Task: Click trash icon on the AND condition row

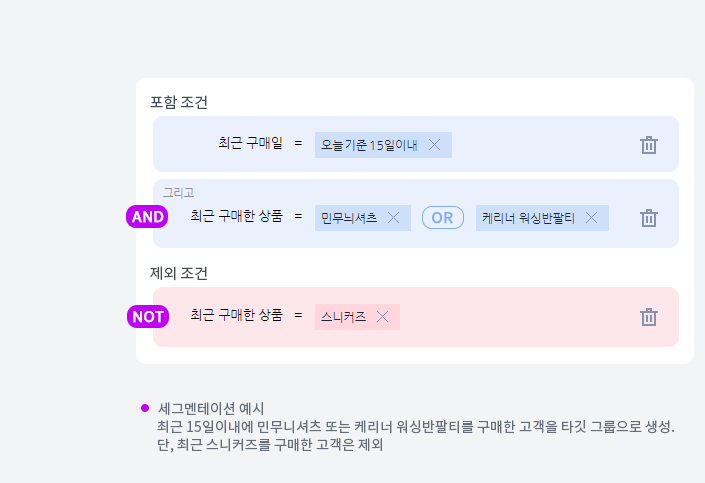Action: click(x=649, y=218)
